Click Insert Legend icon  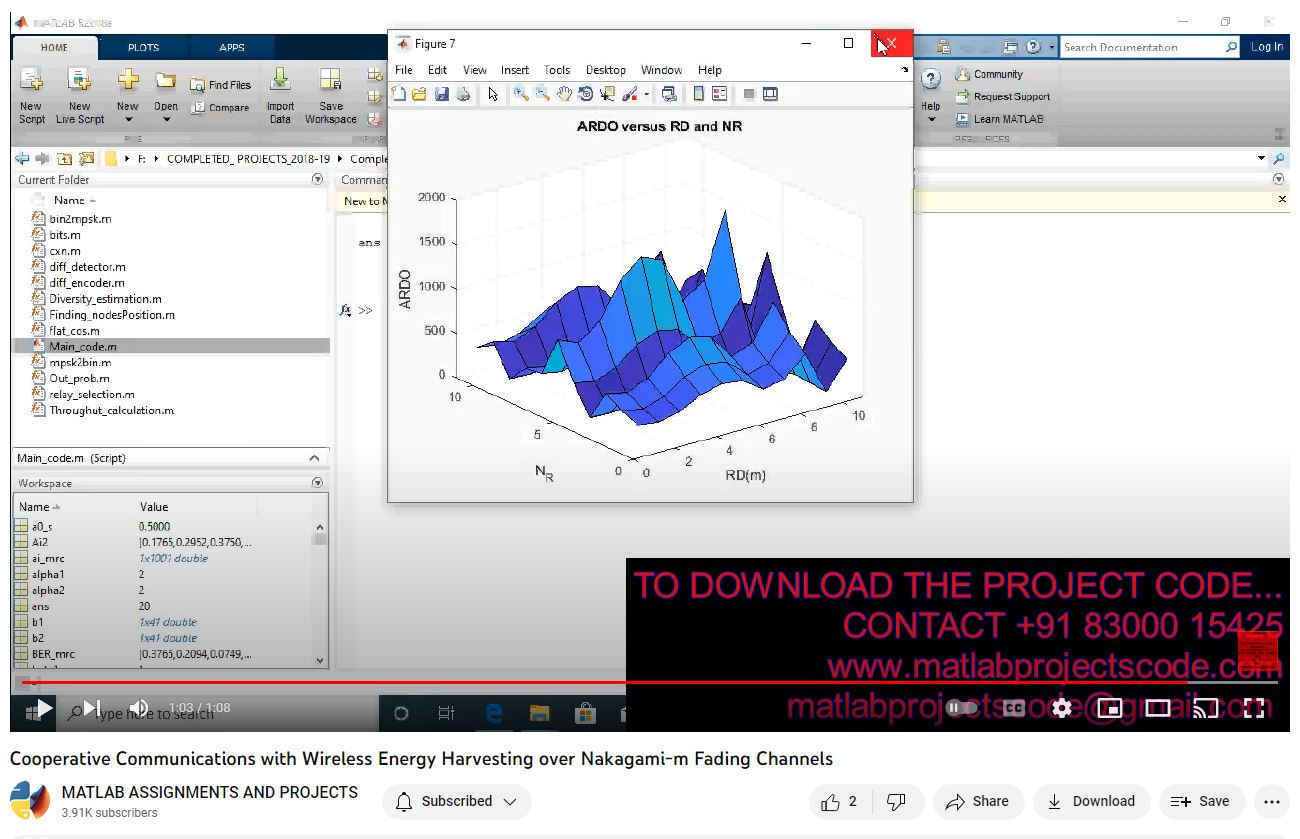tap(720, 94)
